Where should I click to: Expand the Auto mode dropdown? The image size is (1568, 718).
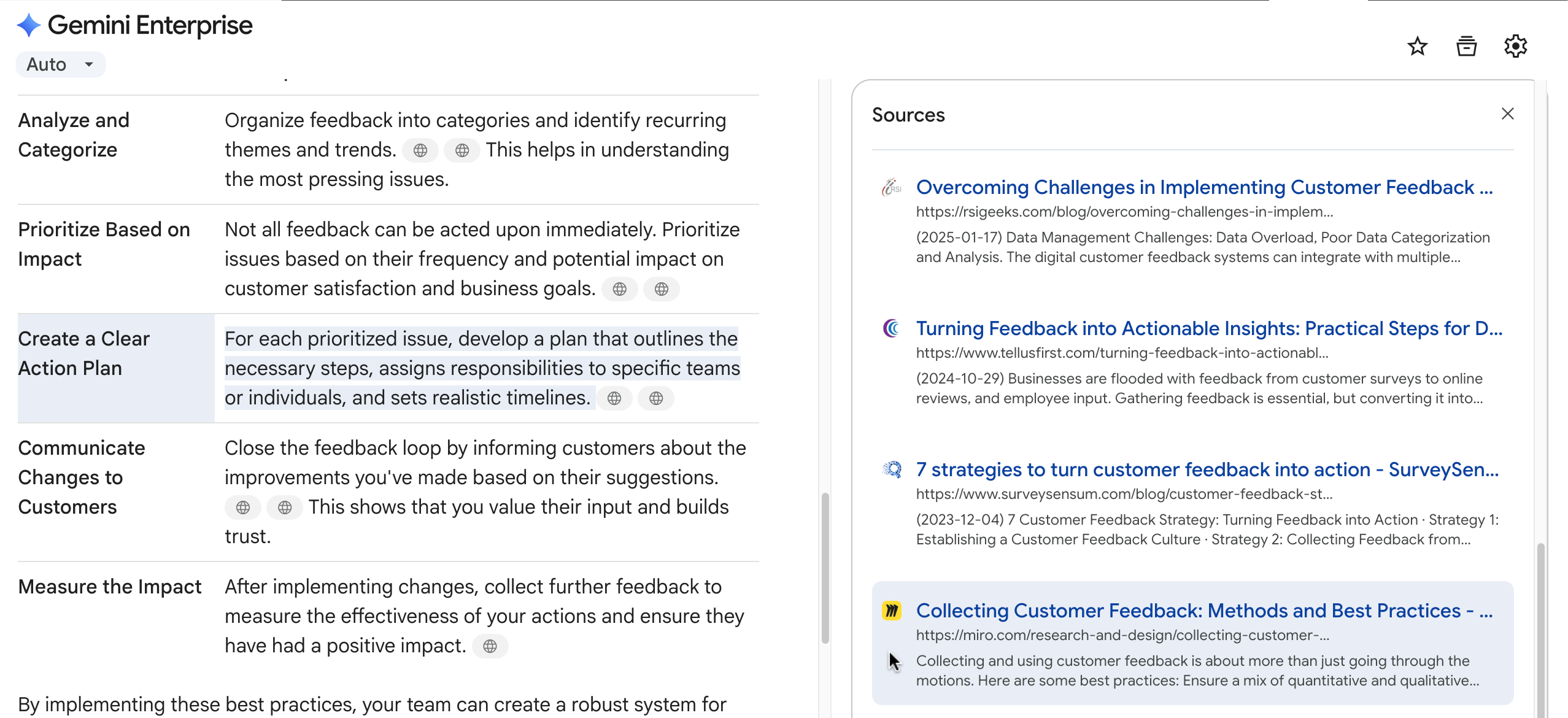(60, 64)
